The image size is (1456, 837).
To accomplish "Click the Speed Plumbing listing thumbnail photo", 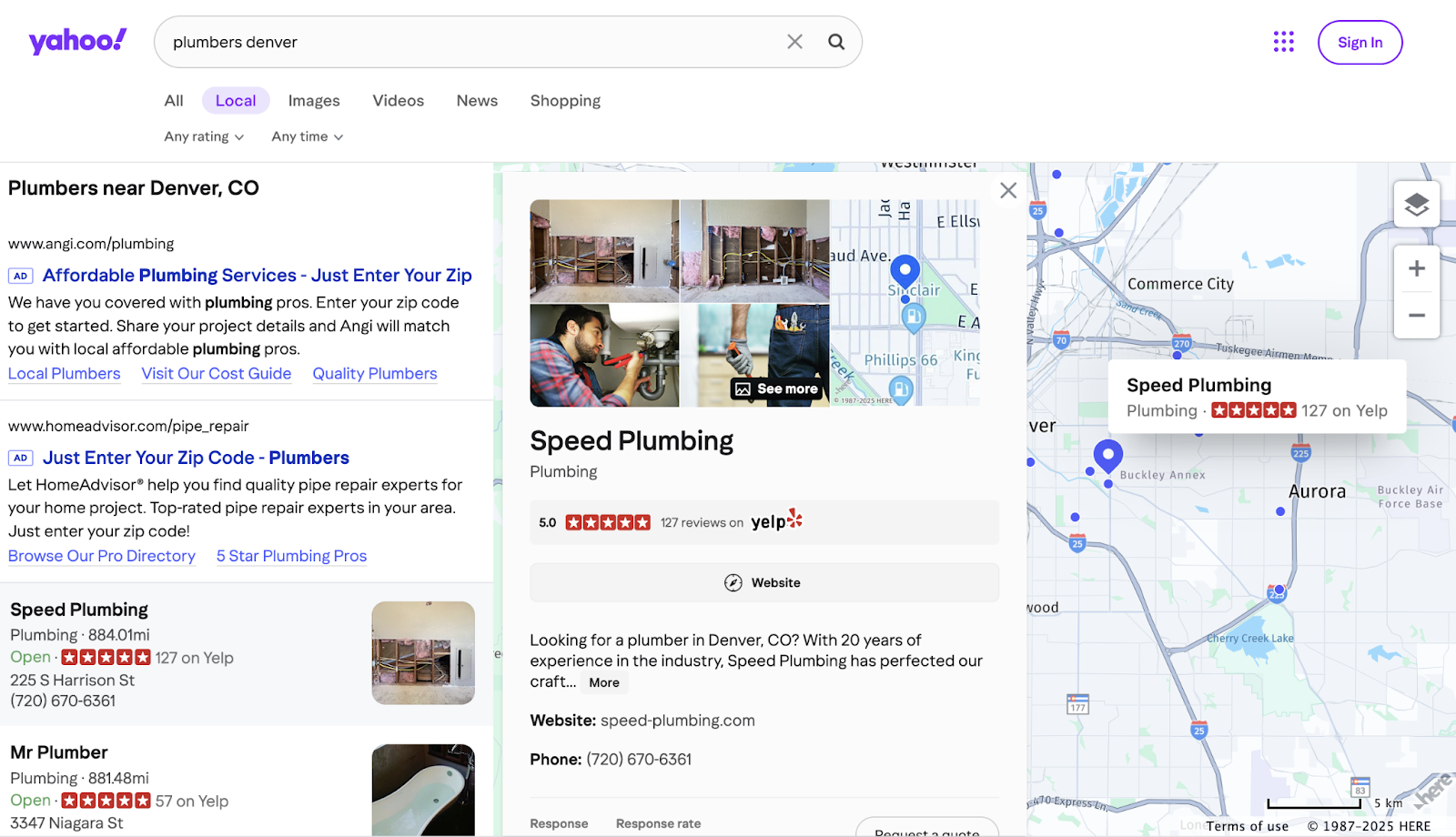I will (422, 653).
